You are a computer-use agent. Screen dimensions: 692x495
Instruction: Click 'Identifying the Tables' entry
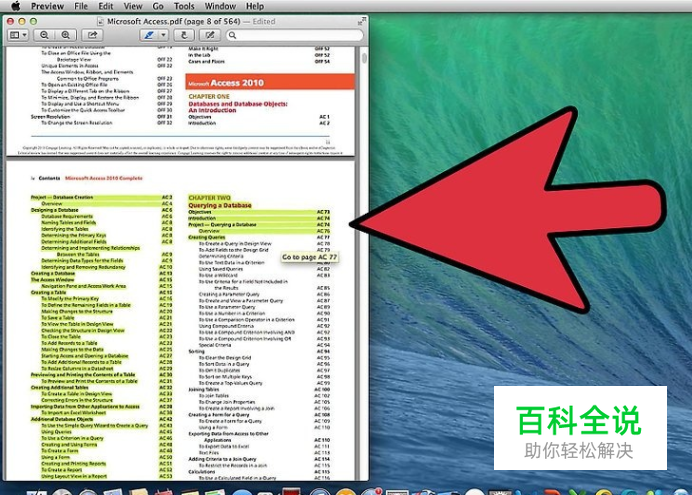[x=65, y=229]
